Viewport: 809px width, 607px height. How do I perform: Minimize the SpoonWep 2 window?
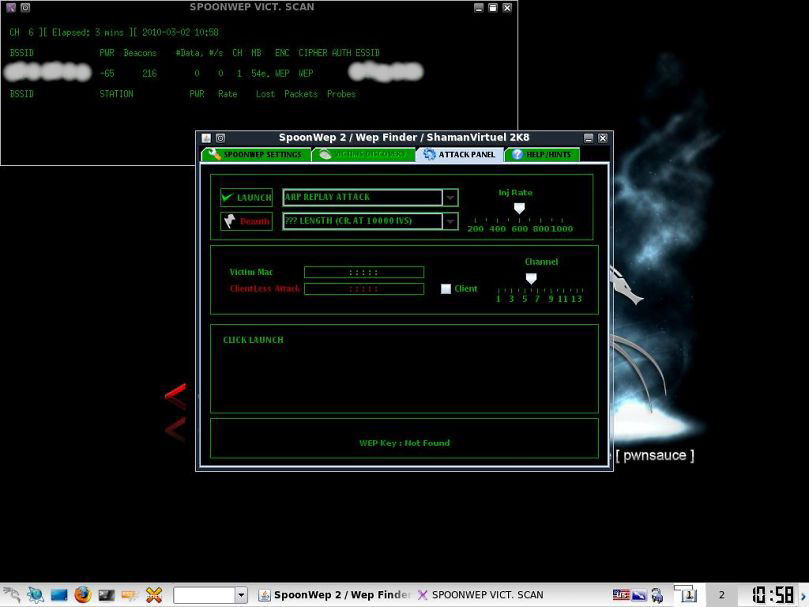pyautogui.click(x=588, y=138)
